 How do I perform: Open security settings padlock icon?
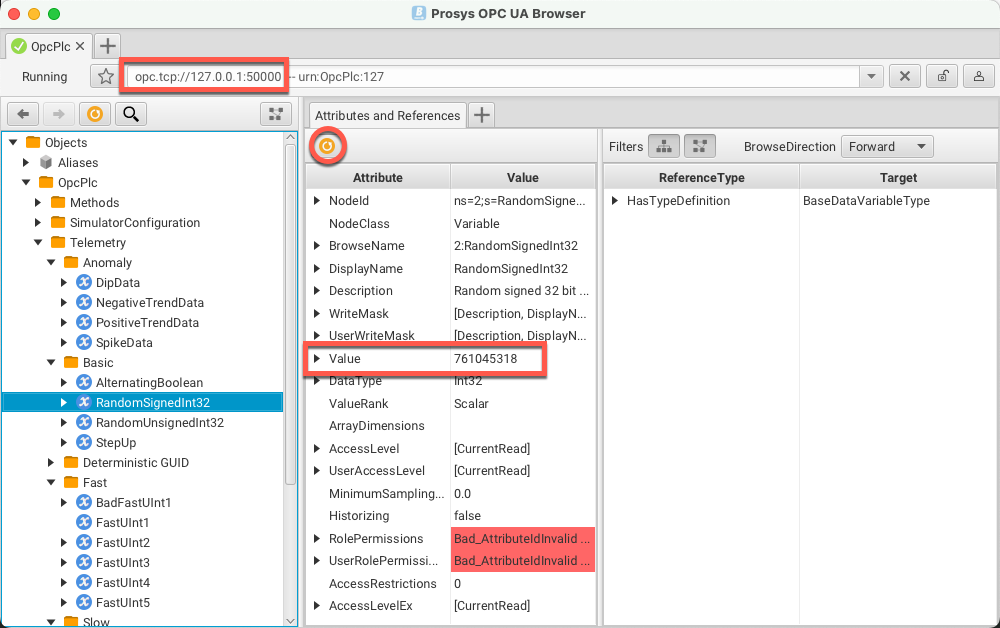click(942, 77)
